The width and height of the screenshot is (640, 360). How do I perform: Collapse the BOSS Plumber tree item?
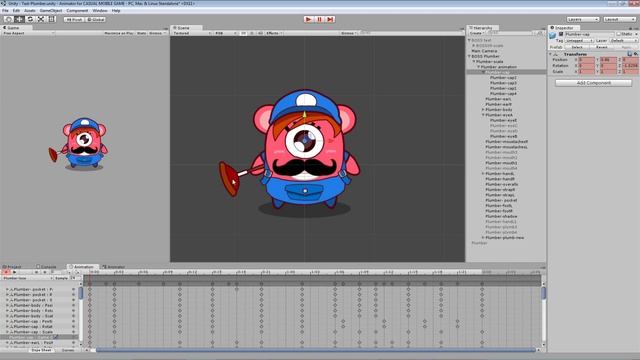(469, 56)
